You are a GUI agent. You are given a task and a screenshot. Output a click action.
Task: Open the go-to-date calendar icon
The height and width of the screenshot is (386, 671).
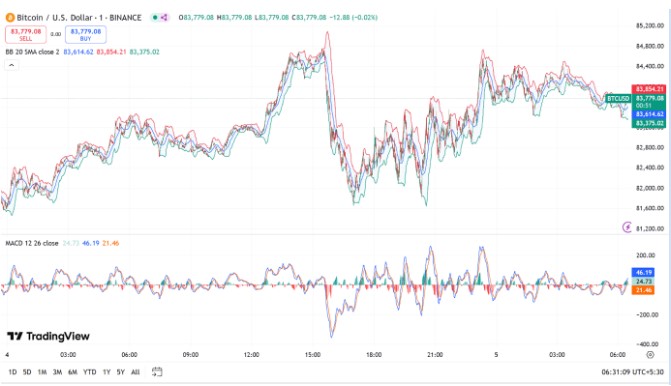157,372
